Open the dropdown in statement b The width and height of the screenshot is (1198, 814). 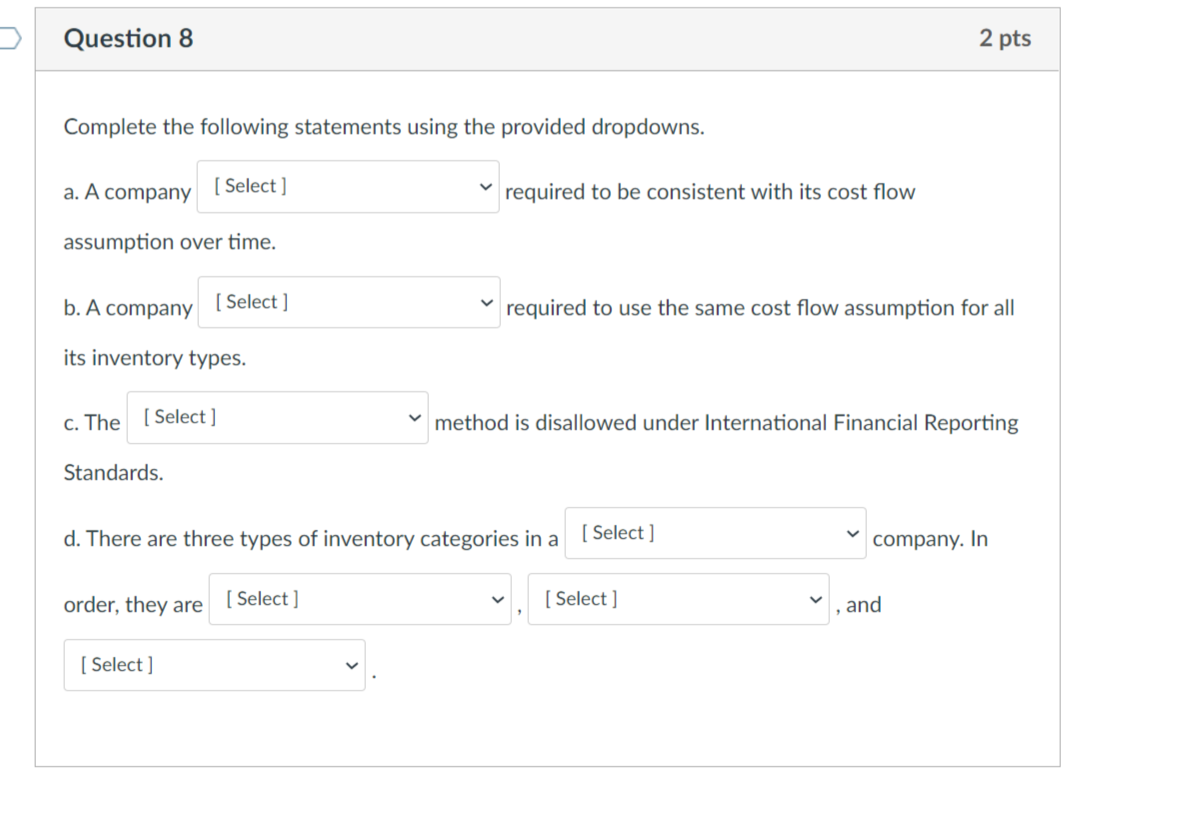[349, 303]
